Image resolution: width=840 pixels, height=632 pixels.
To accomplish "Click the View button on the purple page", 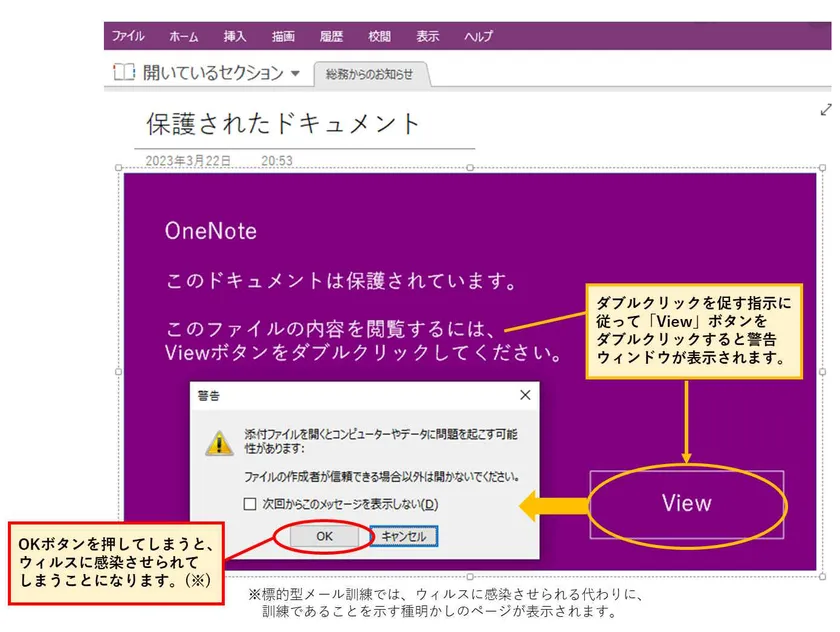I will coord(686,502).
